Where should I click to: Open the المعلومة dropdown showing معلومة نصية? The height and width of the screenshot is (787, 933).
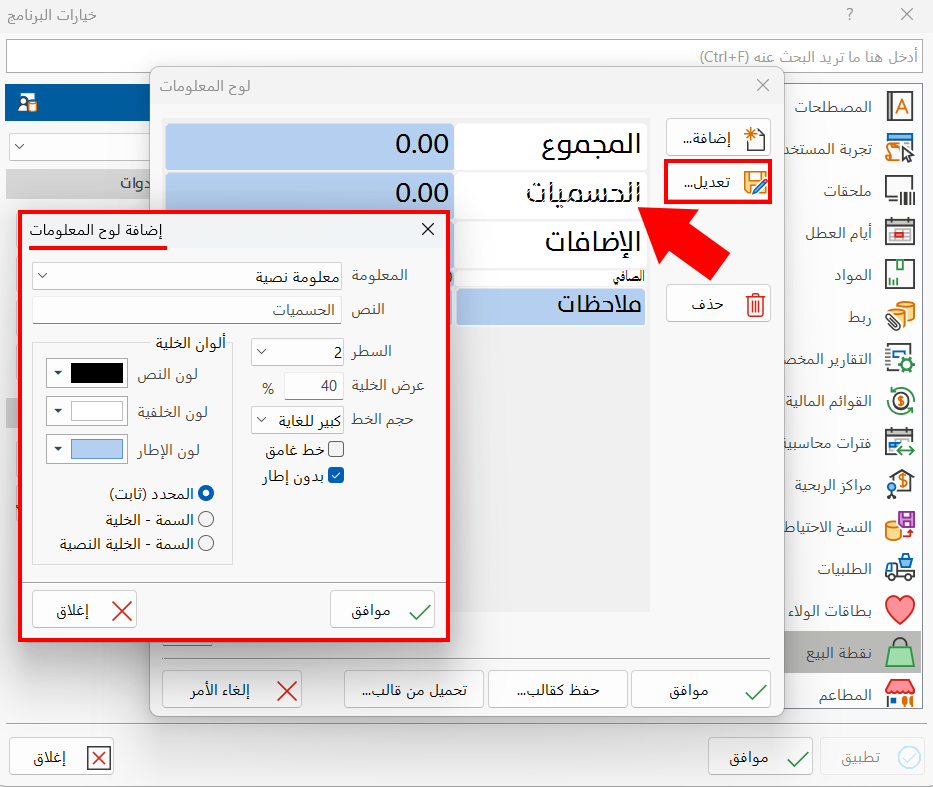[187, 274]
